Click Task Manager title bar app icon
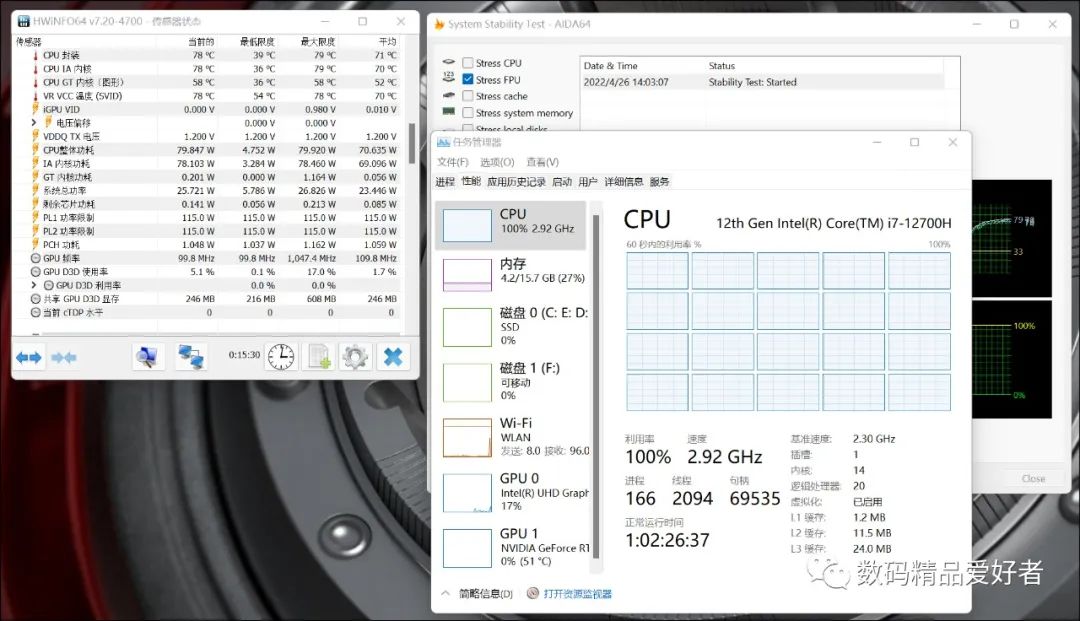This screenshot has height=621, width=1080. [443, 142]
